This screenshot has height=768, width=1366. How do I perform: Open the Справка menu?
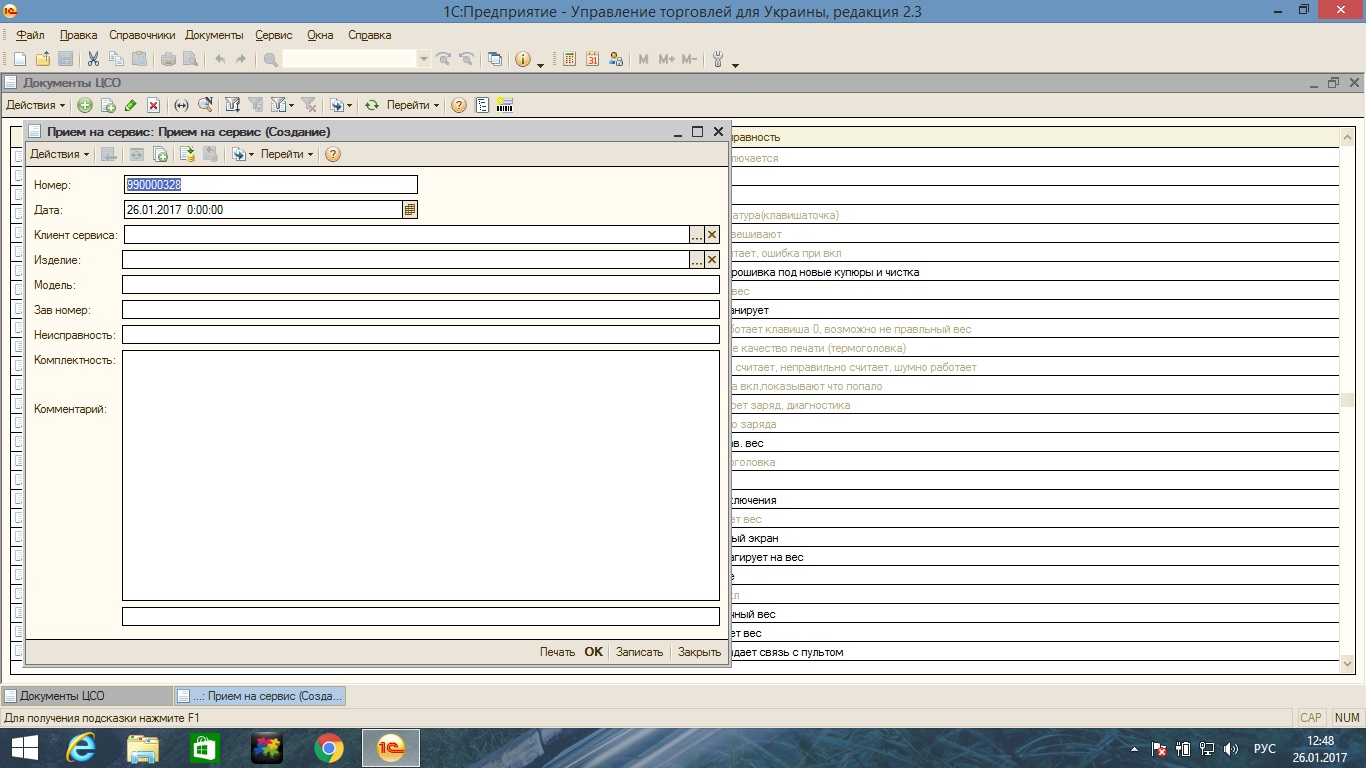370,35
